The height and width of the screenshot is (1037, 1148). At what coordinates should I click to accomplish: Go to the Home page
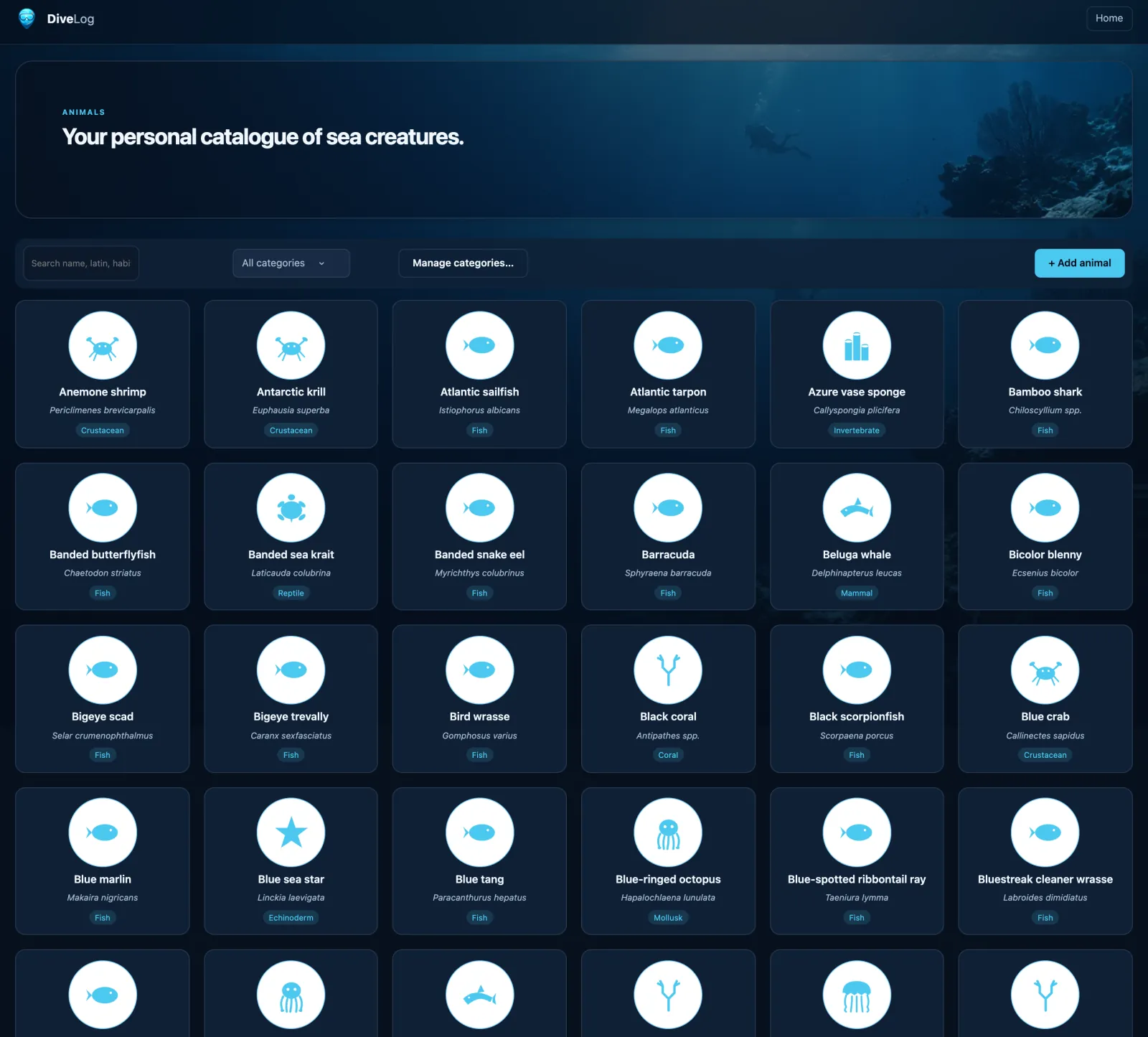pos(1109,19)
